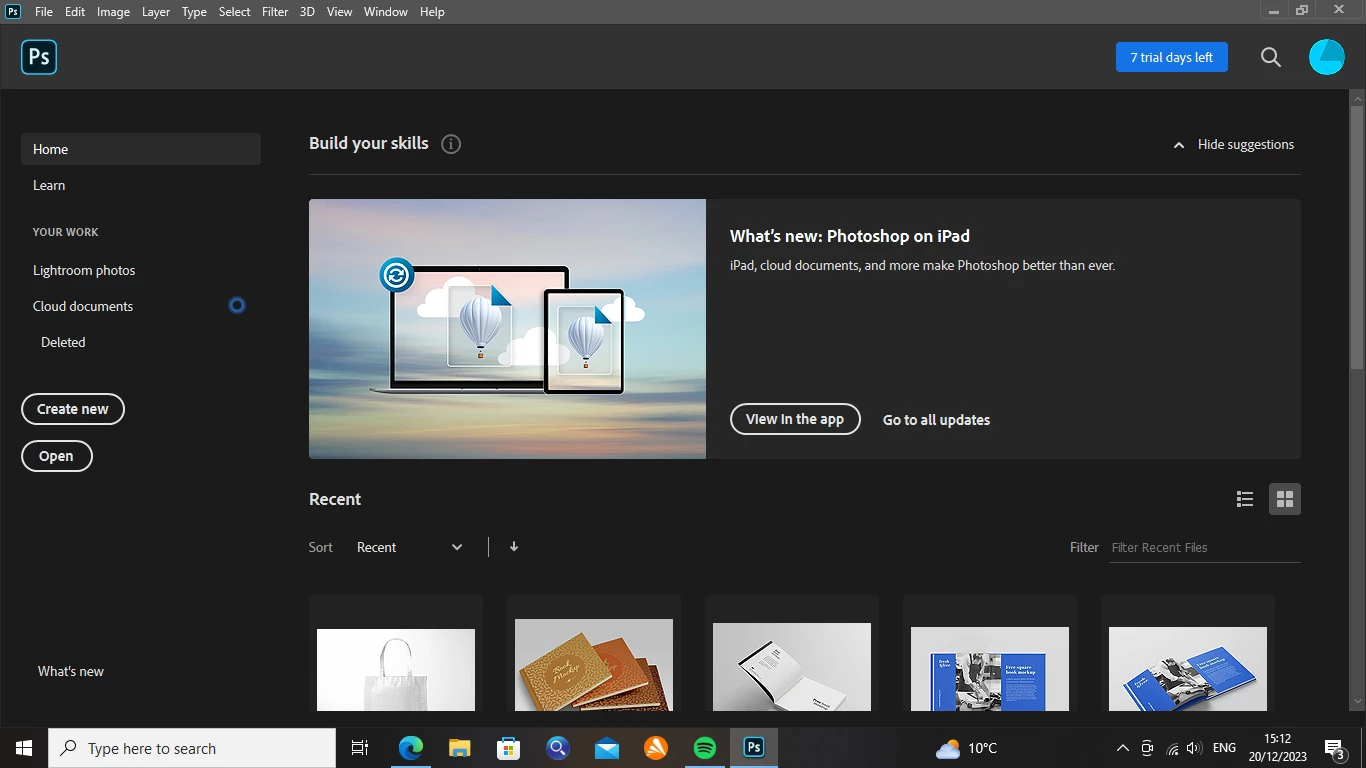Viewport: 1366px width, 768px height.
Task: Show info for Build your skills
Action: coord(451,144)
